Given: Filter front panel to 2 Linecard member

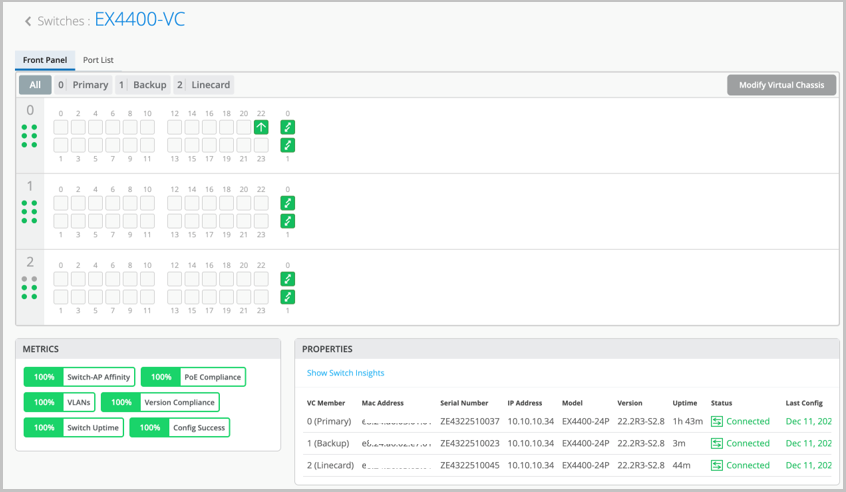Looking at the screenshot, I should (204, 85).
